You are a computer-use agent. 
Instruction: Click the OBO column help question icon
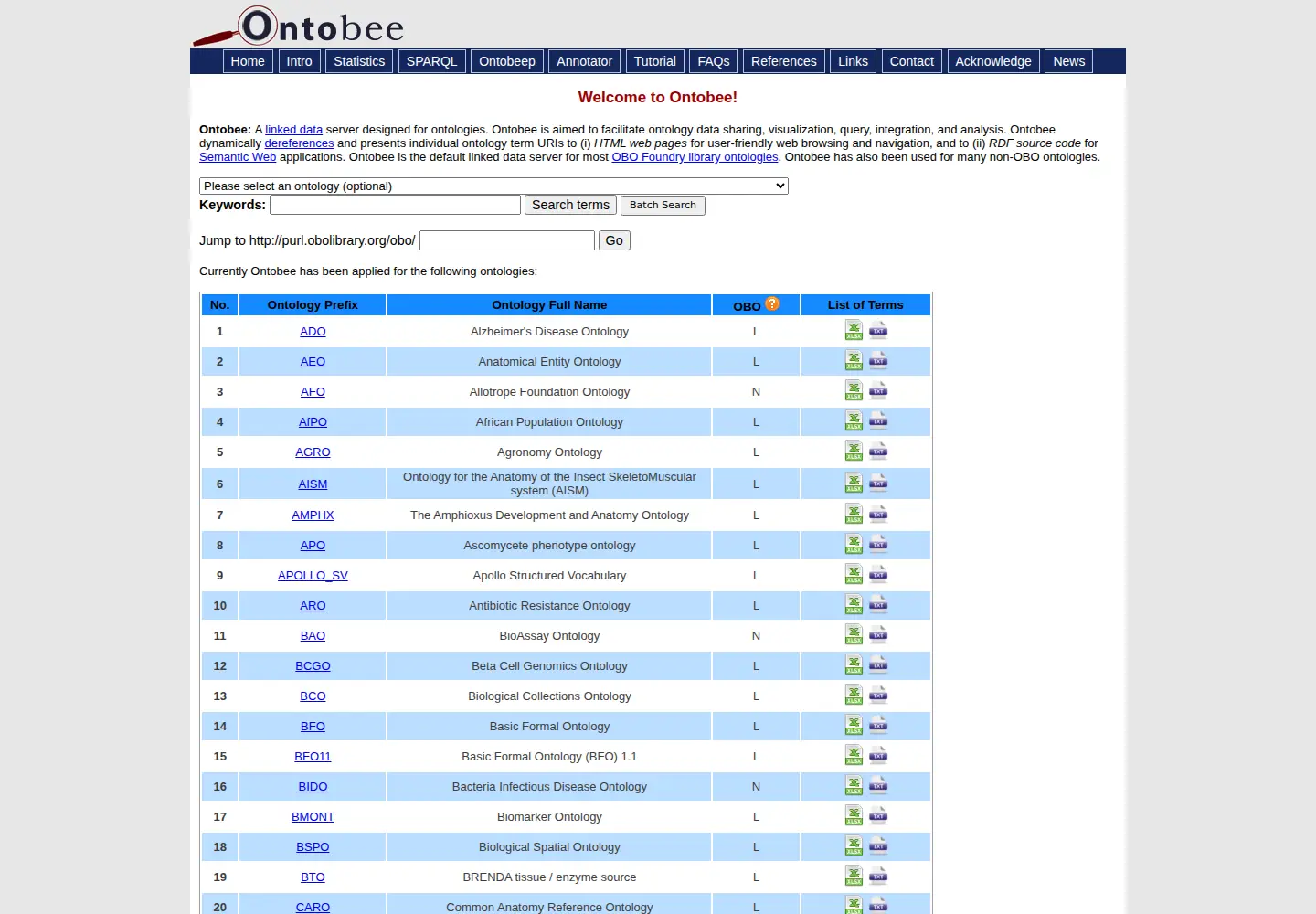[x=772, y=304]
